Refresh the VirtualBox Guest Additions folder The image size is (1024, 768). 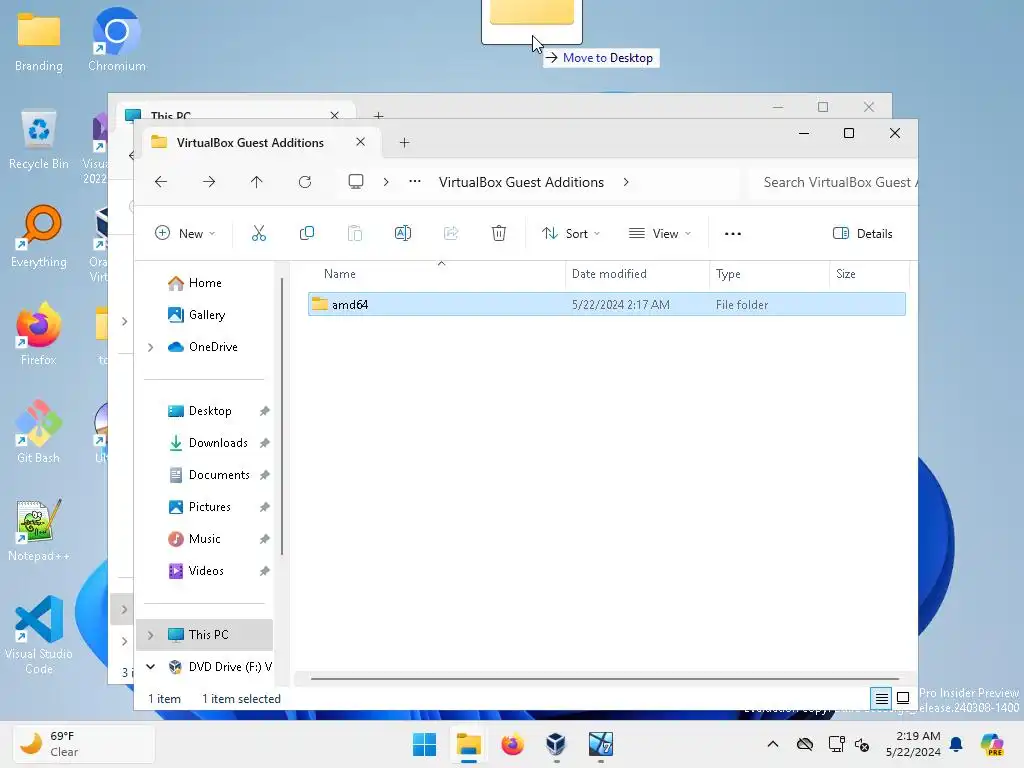pyautogui.click(x=305, y=182)
